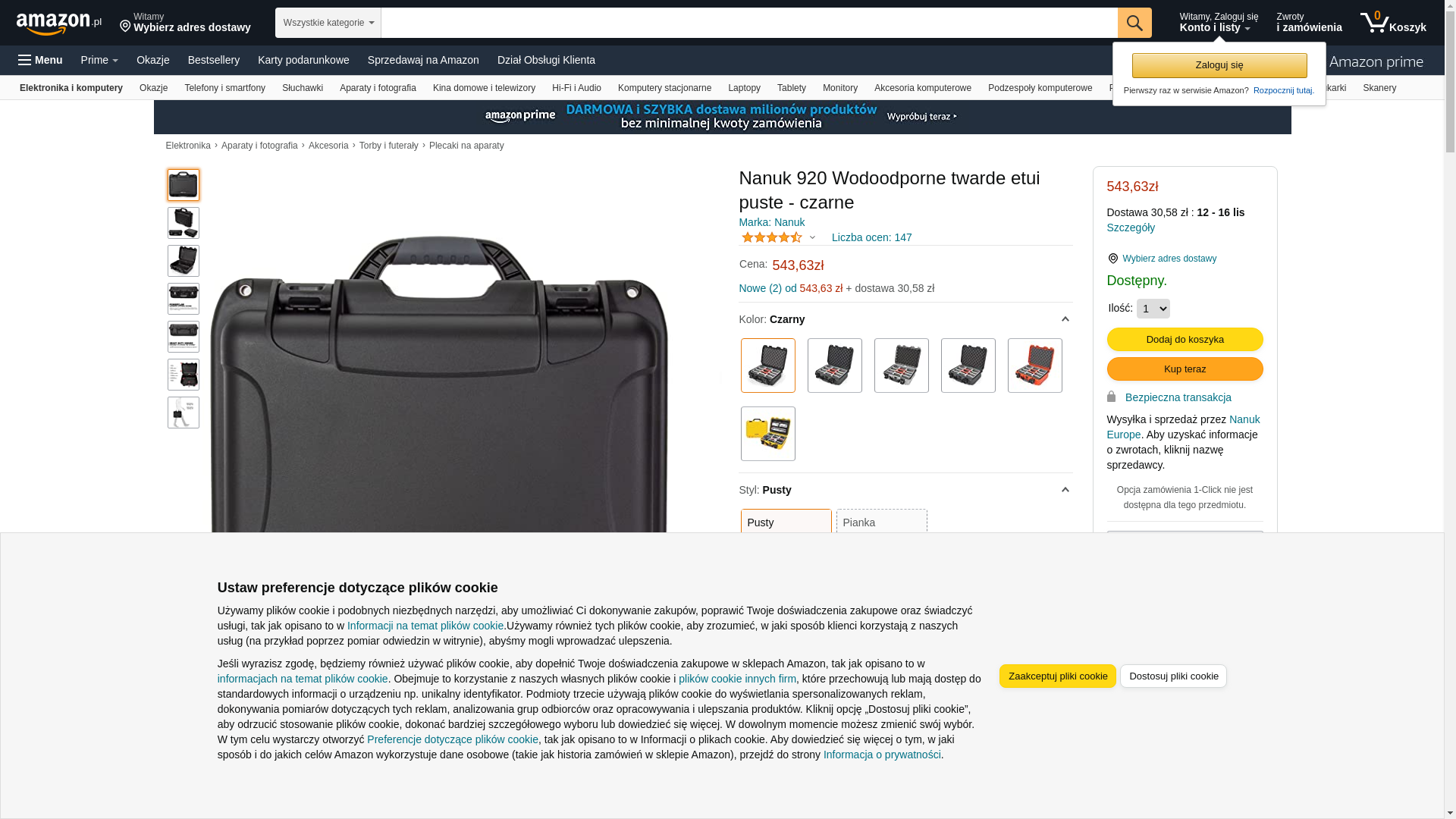Open the Laptopy category tab

coord(744,88)
